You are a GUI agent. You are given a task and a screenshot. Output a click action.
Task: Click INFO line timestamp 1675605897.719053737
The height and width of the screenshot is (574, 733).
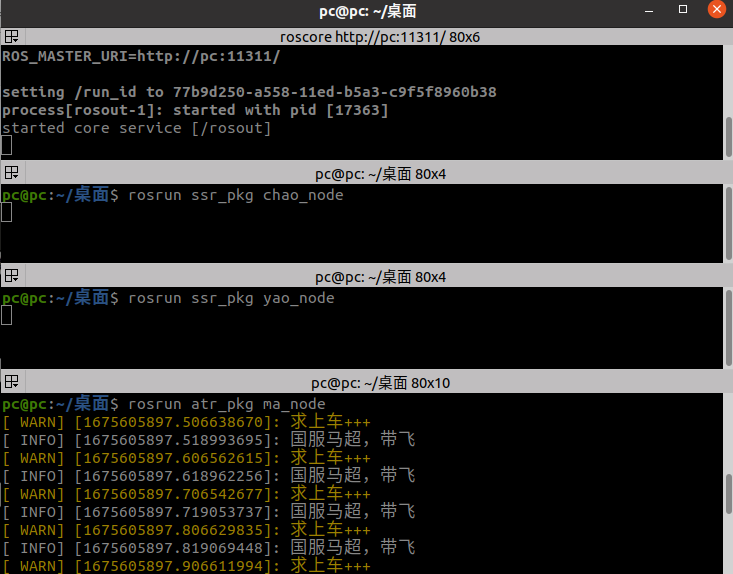(x=173, y=512)
